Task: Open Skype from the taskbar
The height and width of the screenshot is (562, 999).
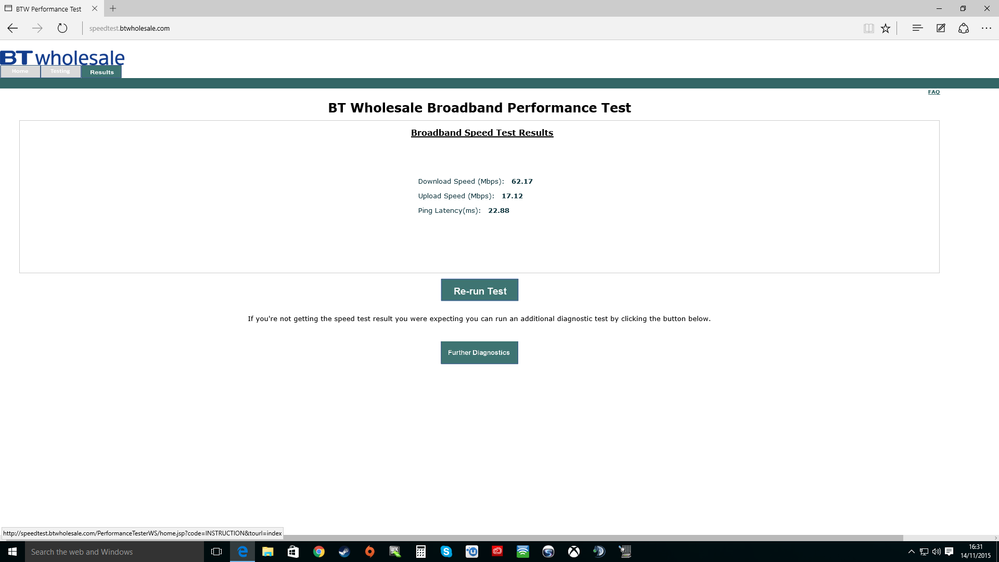Action: (x=446, y=552)
